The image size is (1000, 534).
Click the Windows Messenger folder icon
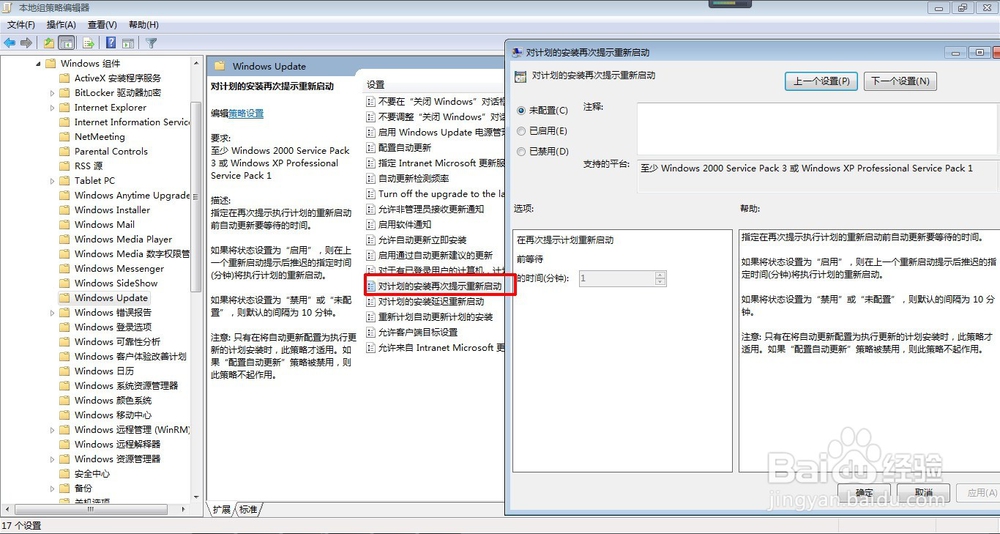point(64,269)
